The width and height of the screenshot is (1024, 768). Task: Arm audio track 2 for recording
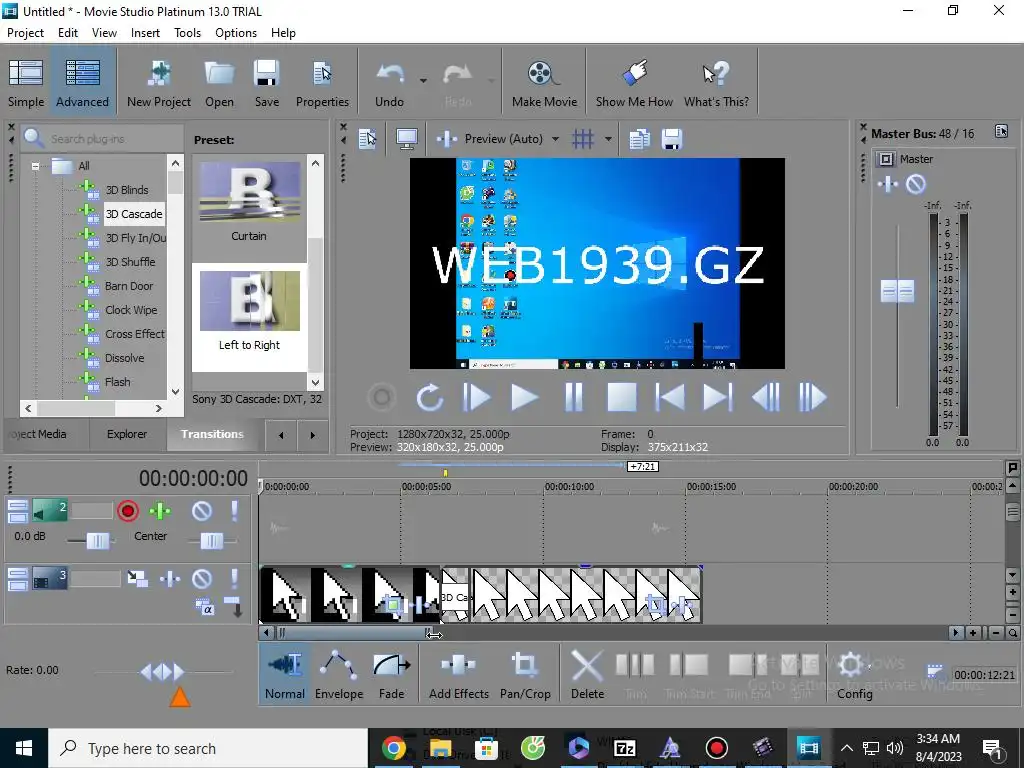point(128,511)
